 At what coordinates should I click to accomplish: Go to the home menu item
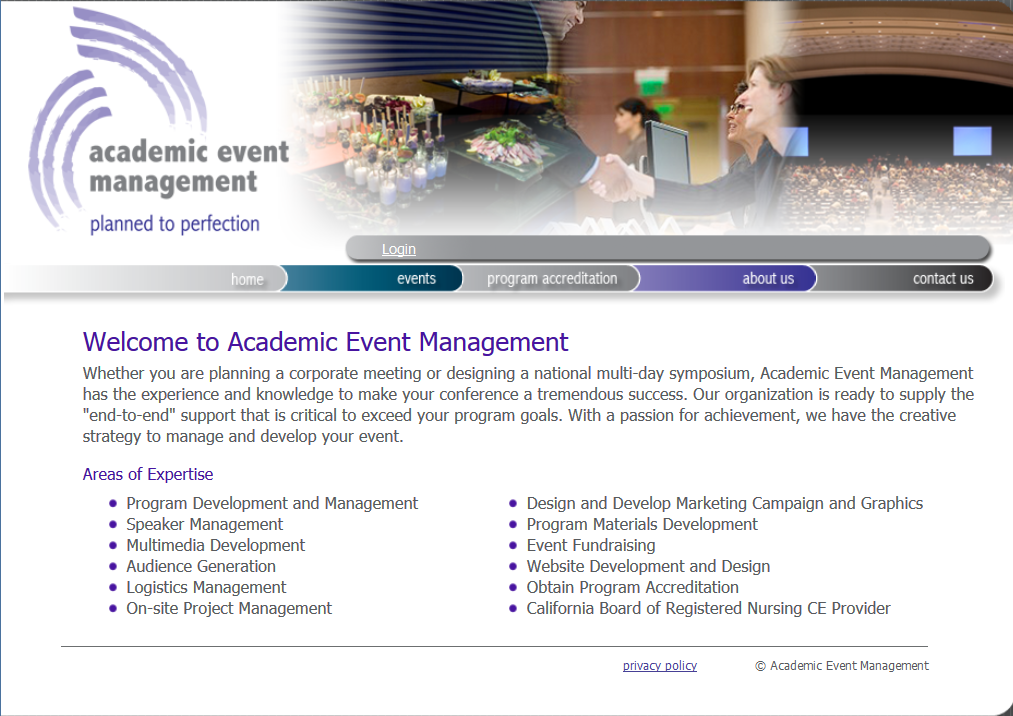247,279
